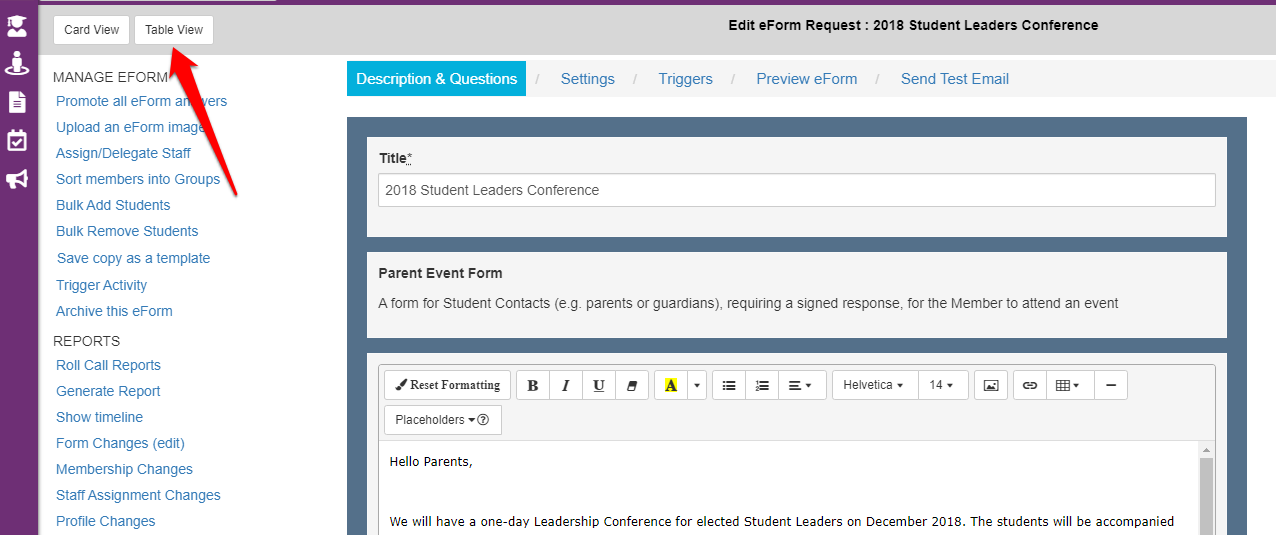Open the megaphone announcements sidebar icon

click(17, 179)
